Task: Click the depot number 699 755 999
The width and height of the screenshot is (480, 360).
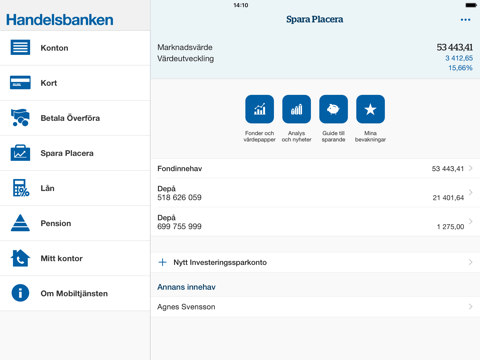Action: pyautogui.click(x=179, y=226)
